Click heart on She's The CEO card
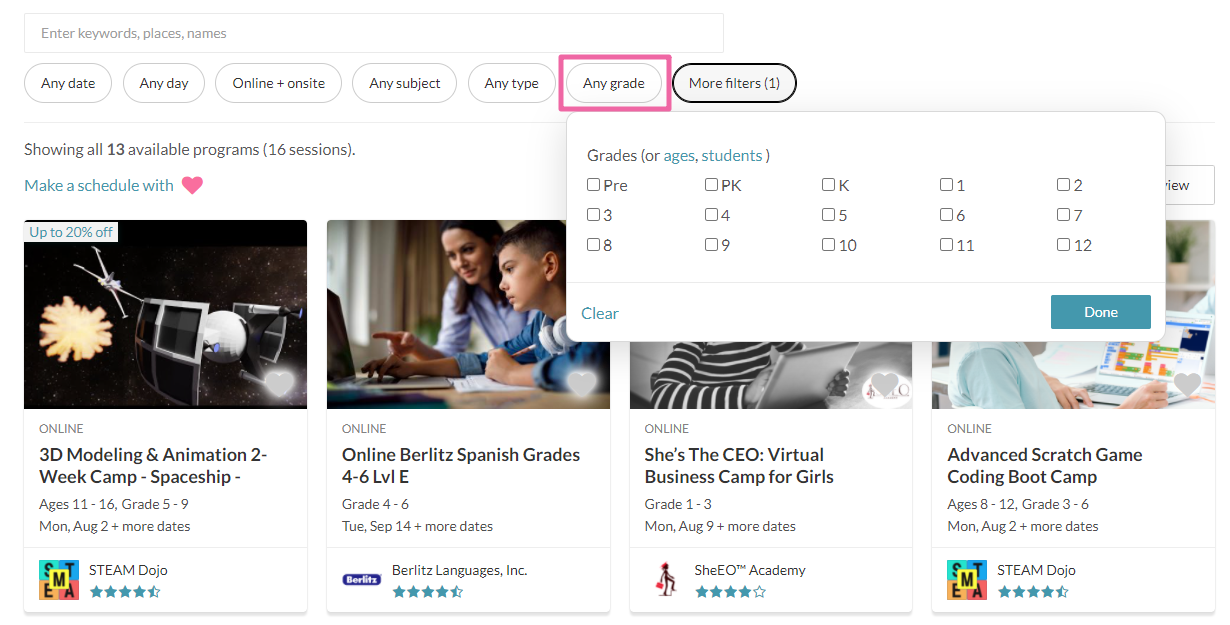1230x625 pixels. coord(884,384)
